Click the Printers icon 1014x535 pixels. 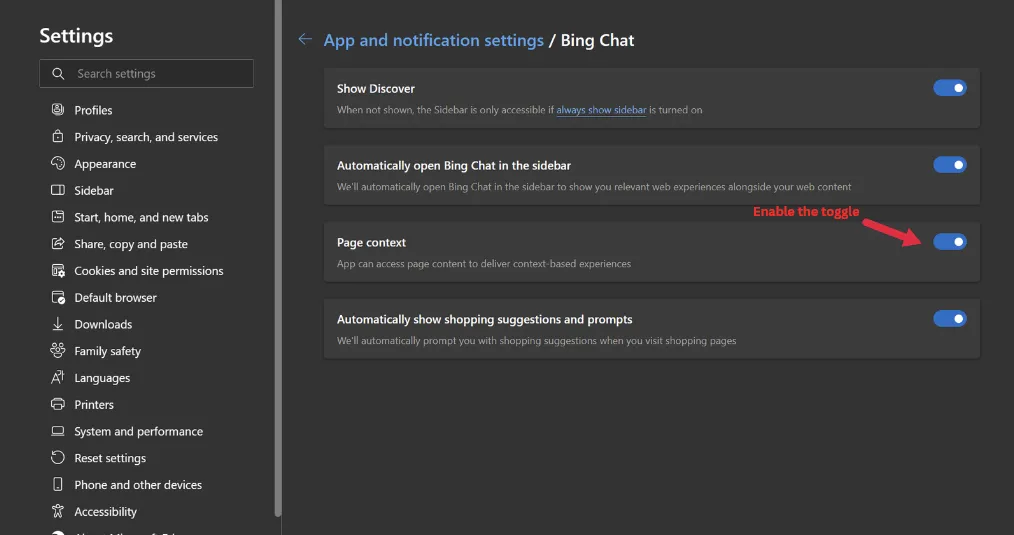tap(58, 404)
